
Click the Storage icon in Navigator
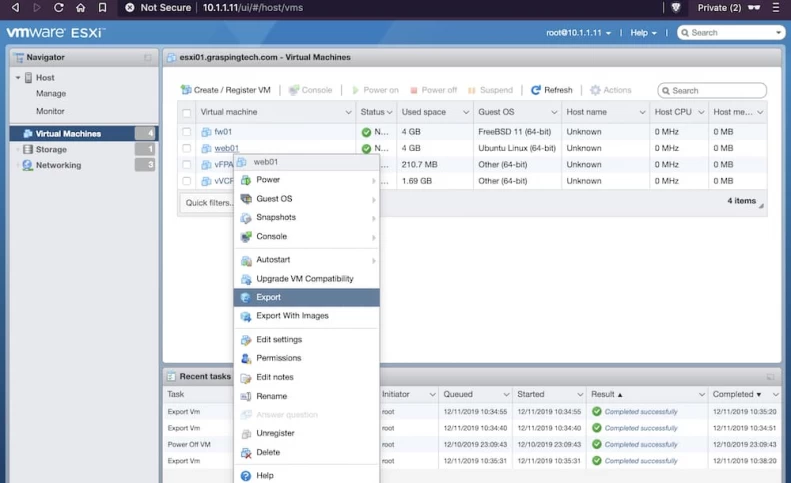(x=28, y=149)
